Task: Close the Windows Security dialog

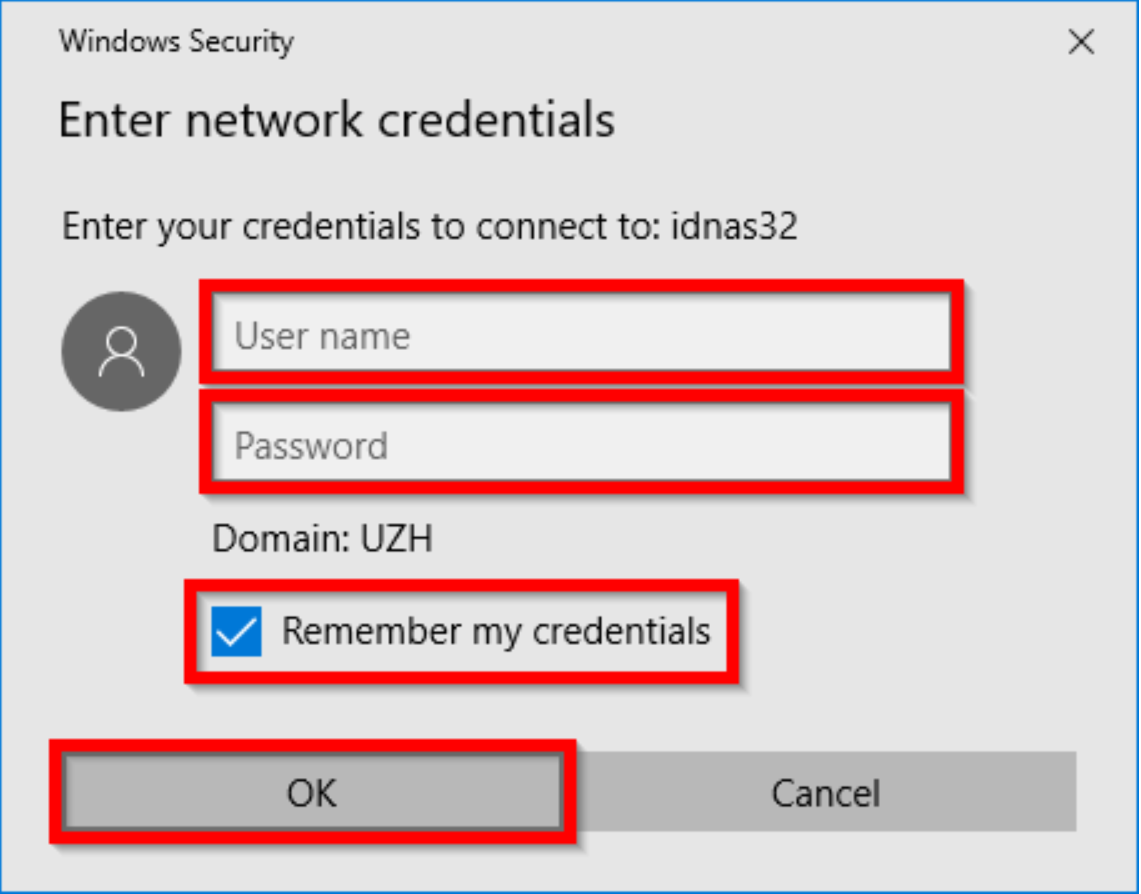Action: point(1081,42)
